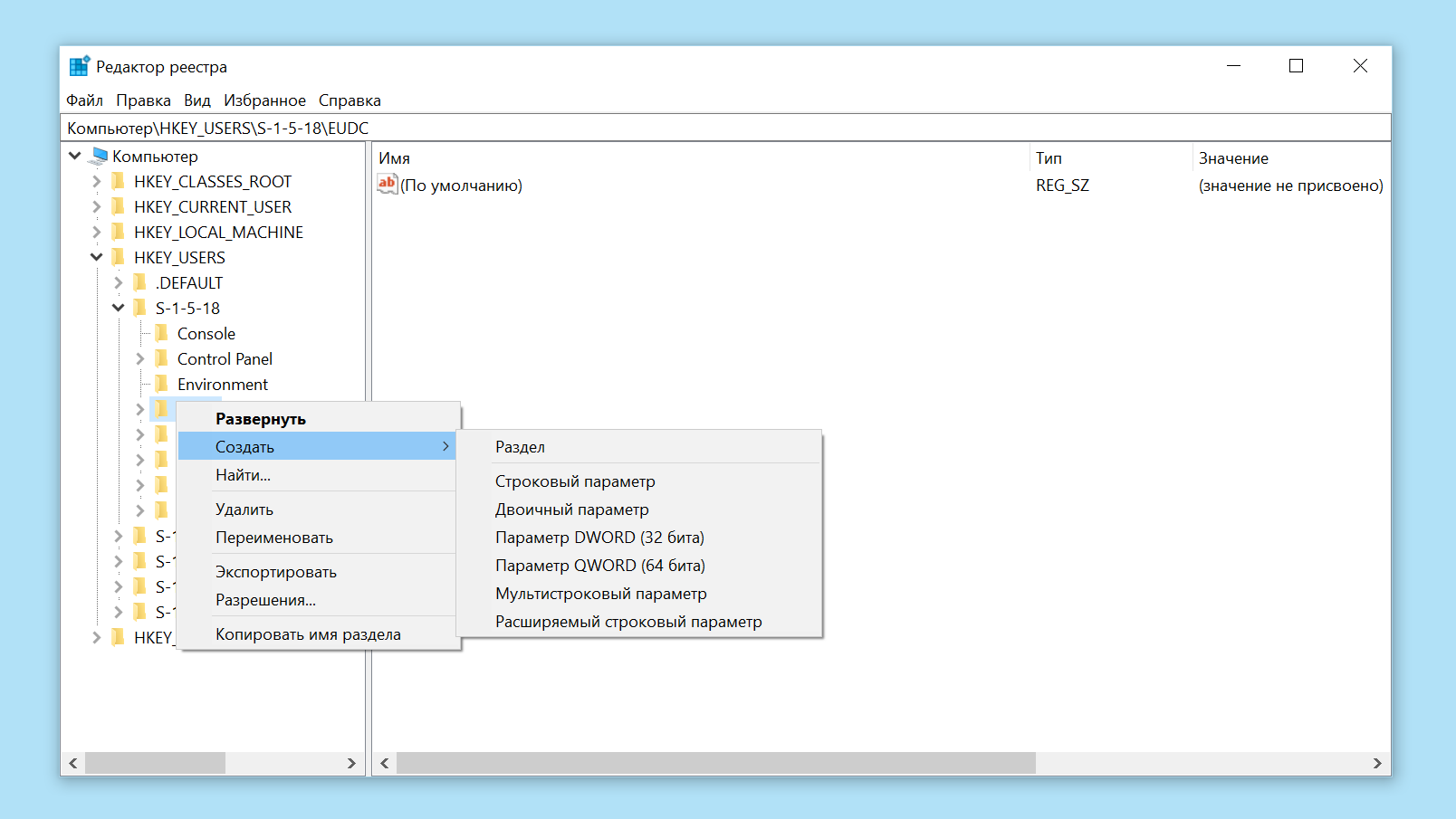Click the HKEY_CLASSES_ROOT folder icon
Viewport: 1456px width, 819px height.
[x=119, y=181]
